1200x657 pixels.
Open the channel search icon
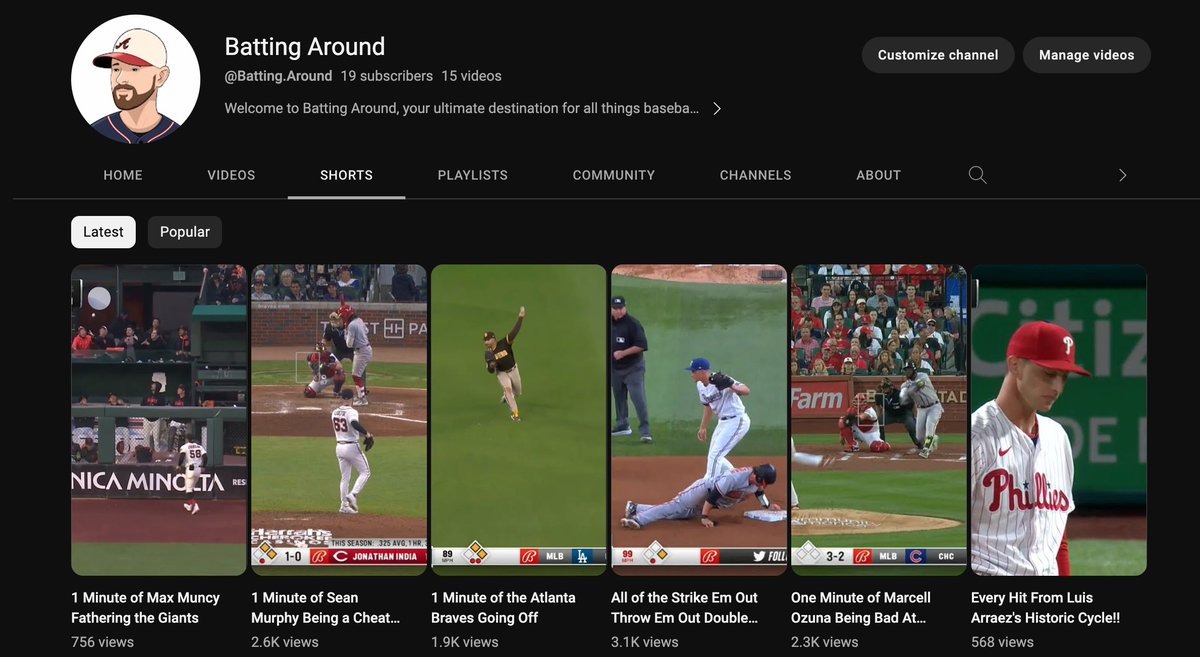pyautogui.click(x=977, y=174)
